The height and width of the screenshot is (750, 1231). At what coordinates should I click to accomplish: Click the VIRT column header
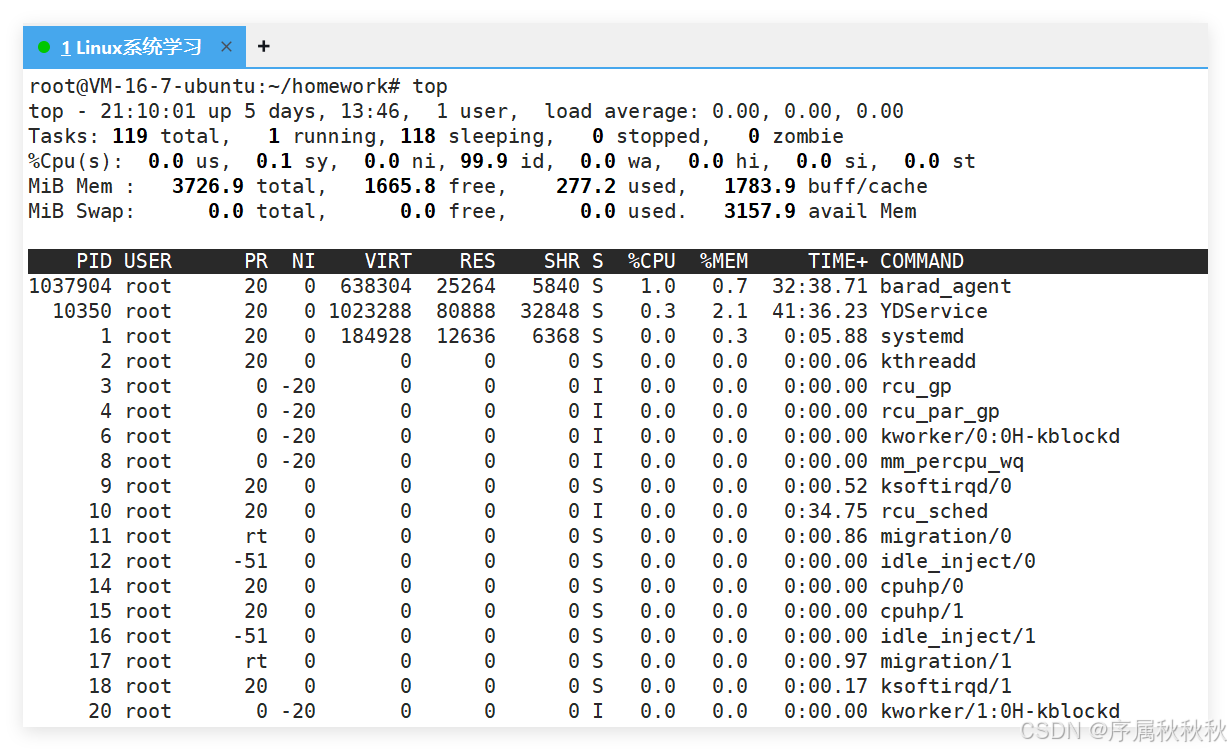[388, 261]
